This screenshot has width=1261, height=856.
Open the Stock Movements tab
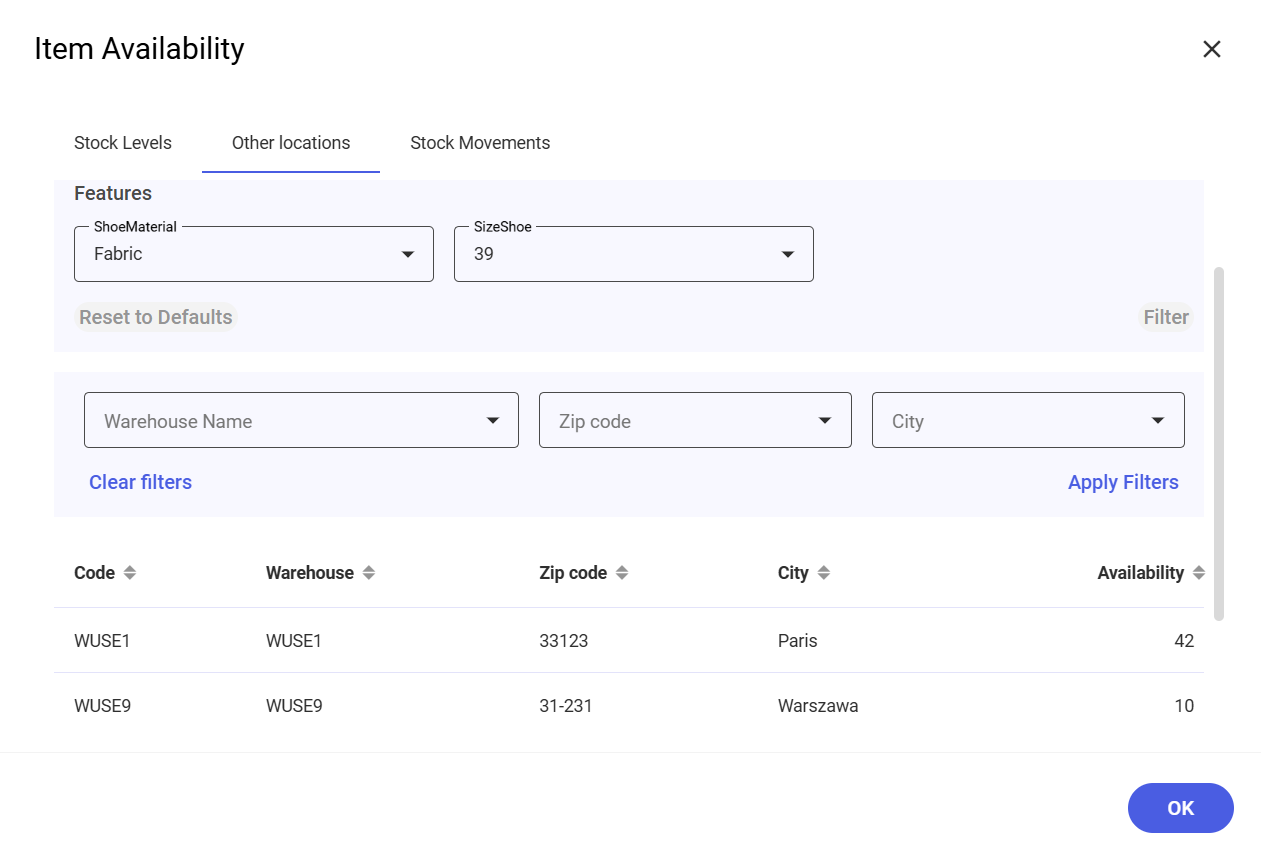point(480,143)
